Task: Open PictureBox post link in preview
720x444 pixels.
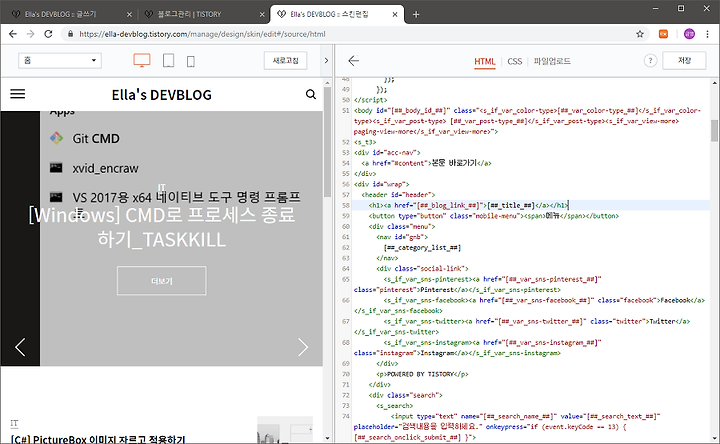Action: (98, 439)
